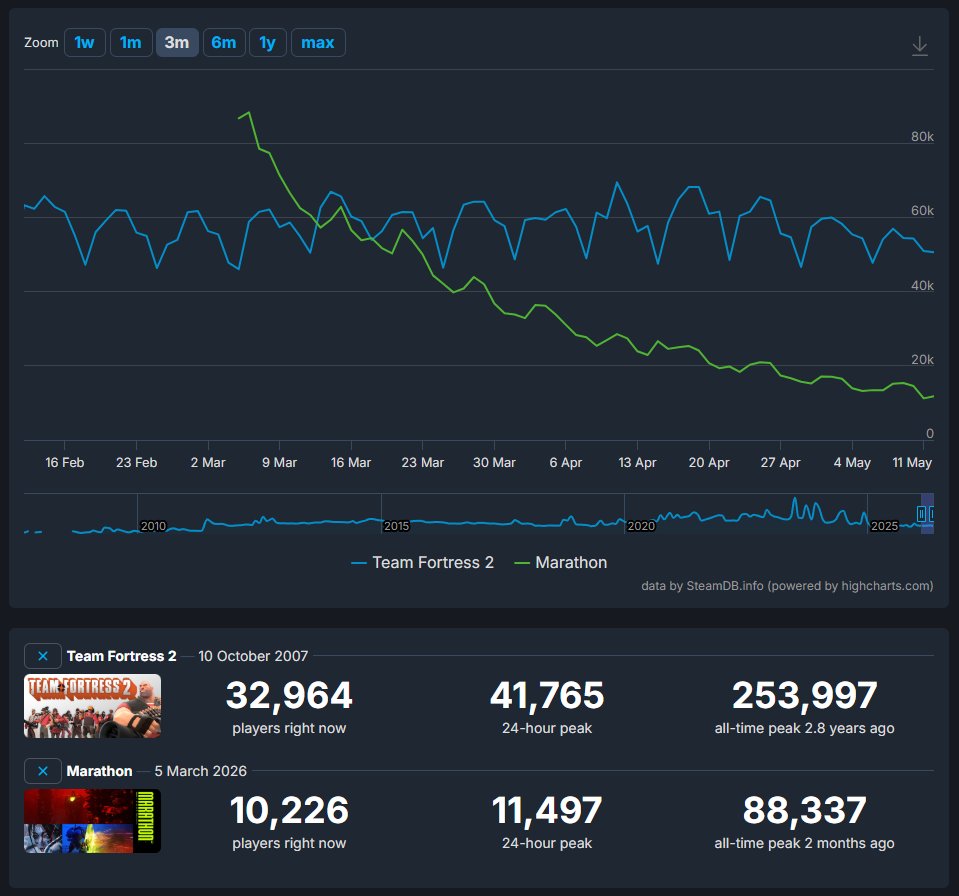Viewport: 959px width, 896px height.
Task: Click the 11,497 24-hour peak value
Action: pyautogui.click(x=547, y=810)
